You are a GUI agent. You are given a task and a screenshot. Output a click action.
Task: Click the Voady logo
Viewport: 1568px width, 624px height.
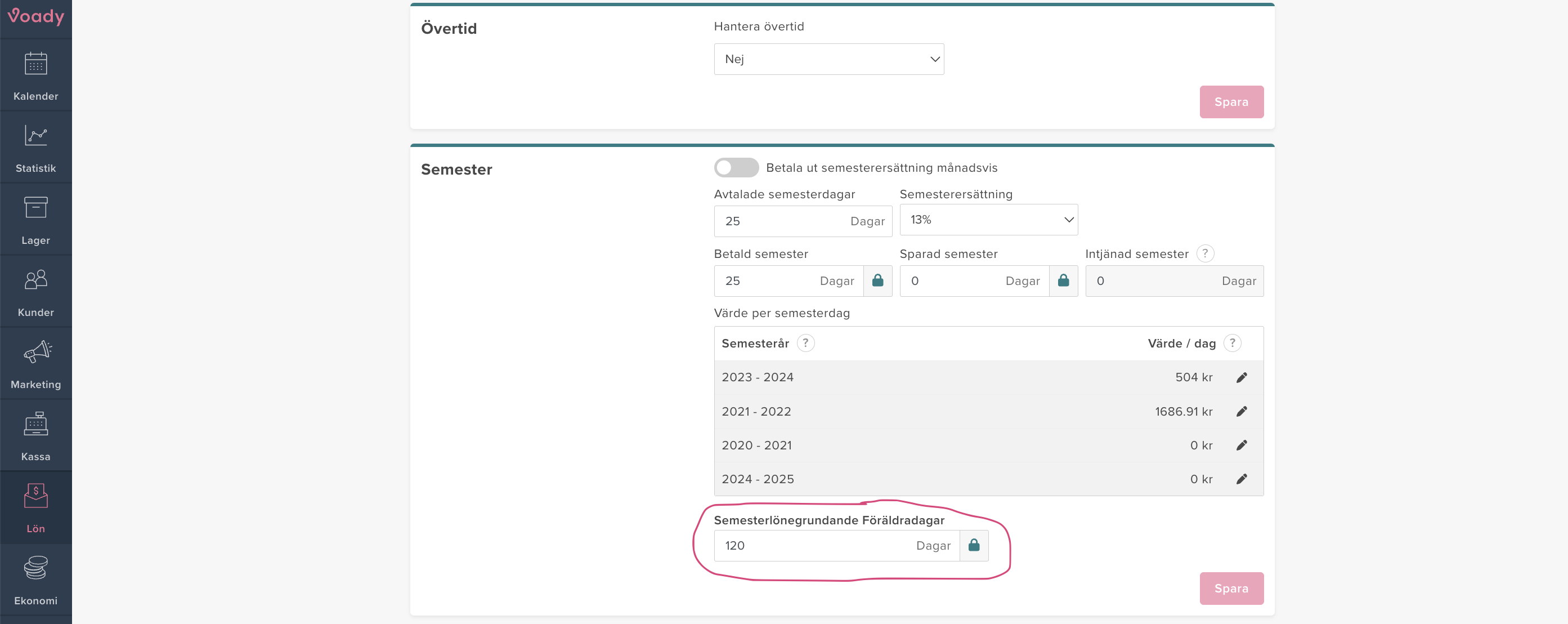(36, 16)
